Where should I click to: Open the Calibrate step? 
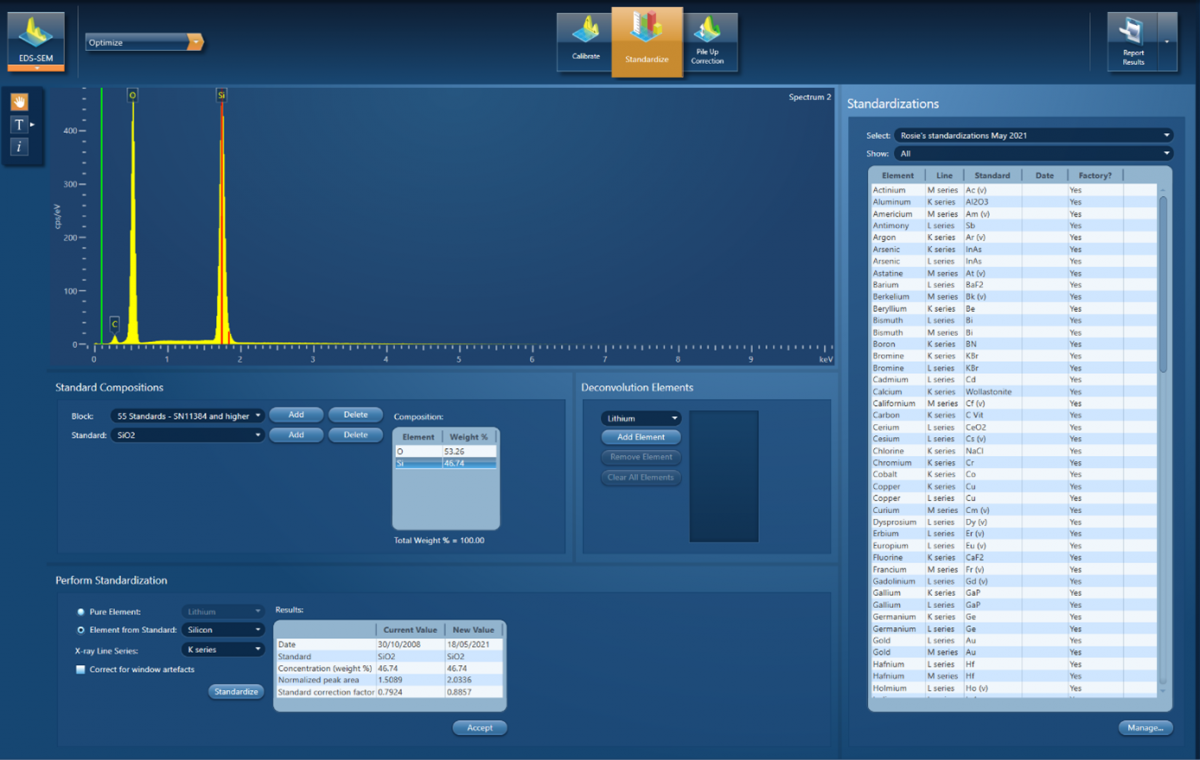[x=585, y=42]
